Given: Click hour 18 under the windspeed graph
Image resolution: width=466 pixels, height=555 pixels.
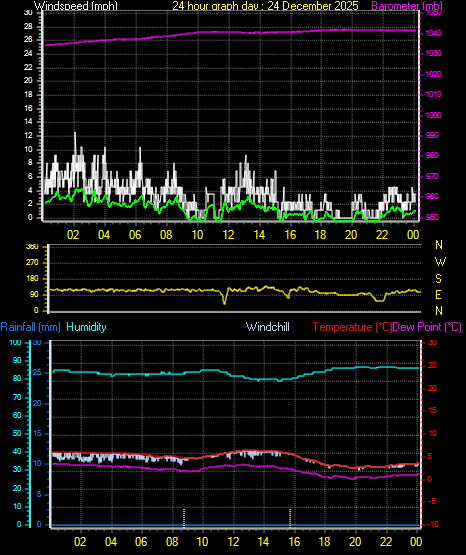Looking at the screenshot, I should tap(321, 235).
